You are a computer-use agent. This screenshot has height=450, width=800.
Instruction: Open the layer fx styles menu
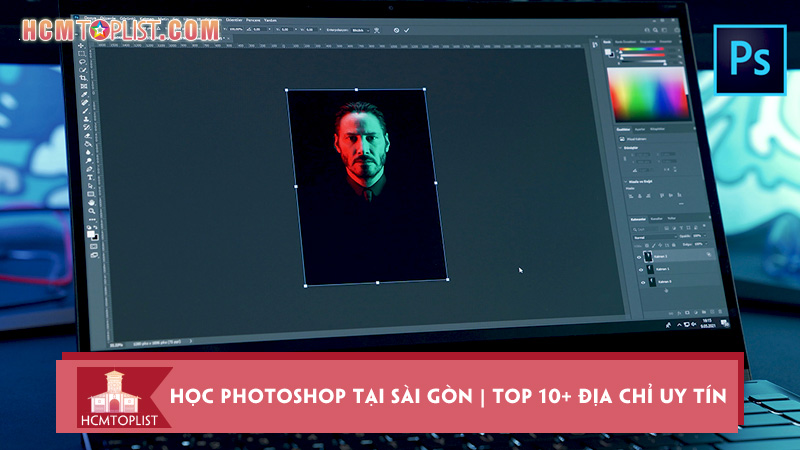tap(679, 313)
